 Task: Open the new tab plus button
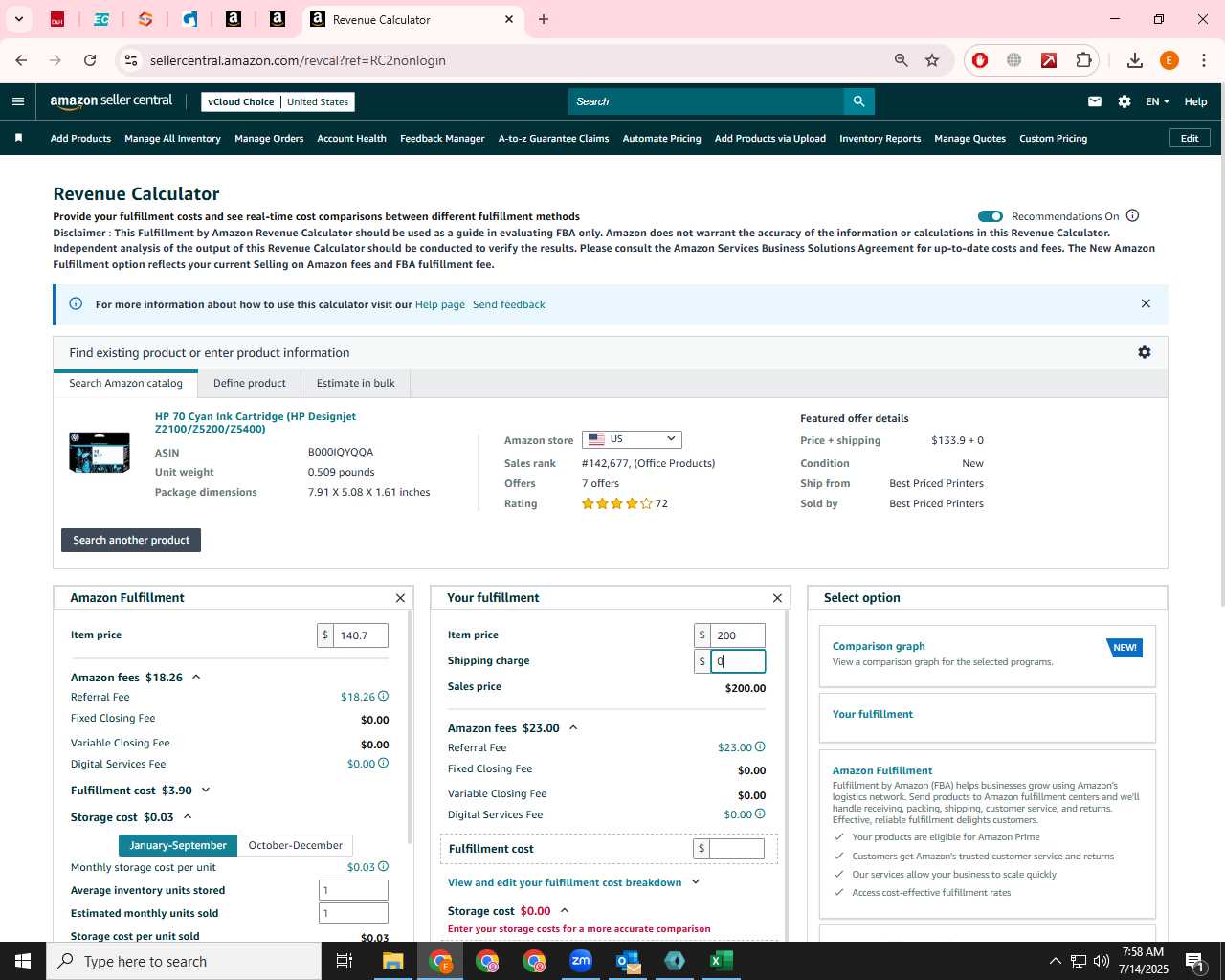[544, 19]
